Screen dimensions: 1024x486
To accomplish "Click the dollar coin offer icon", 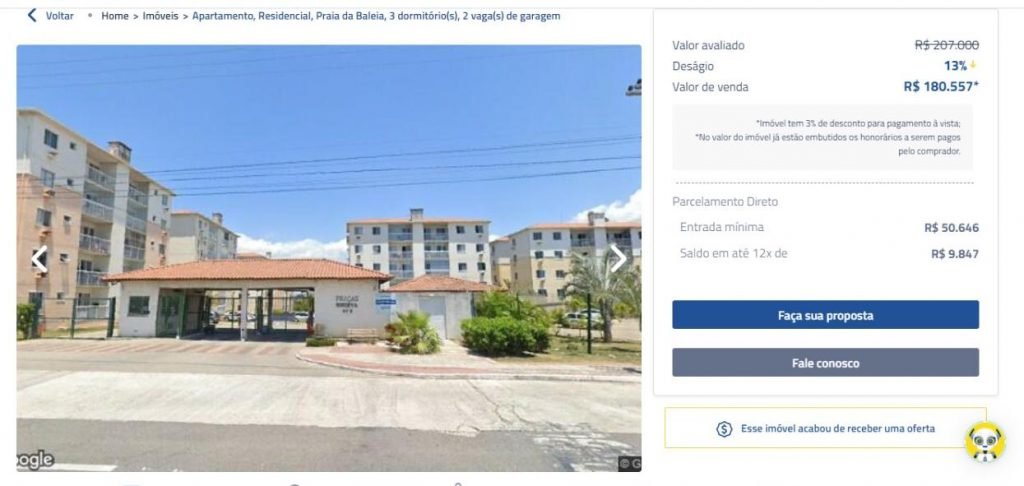I will pyautogui.click(x=724, y=429).
